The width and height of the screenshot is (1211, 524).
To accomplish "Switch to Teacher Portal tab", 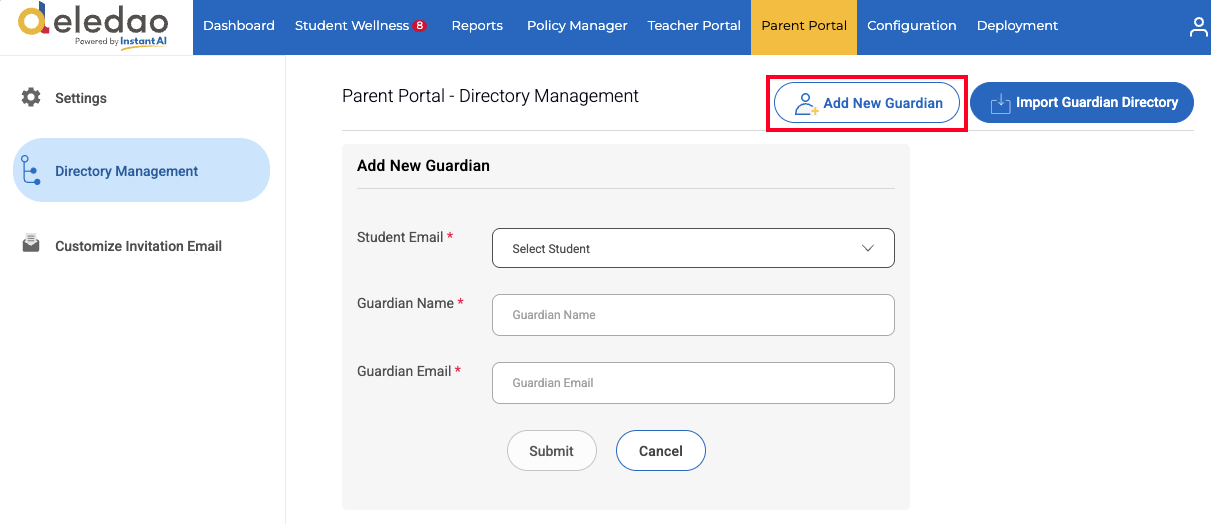I will 694,26.
